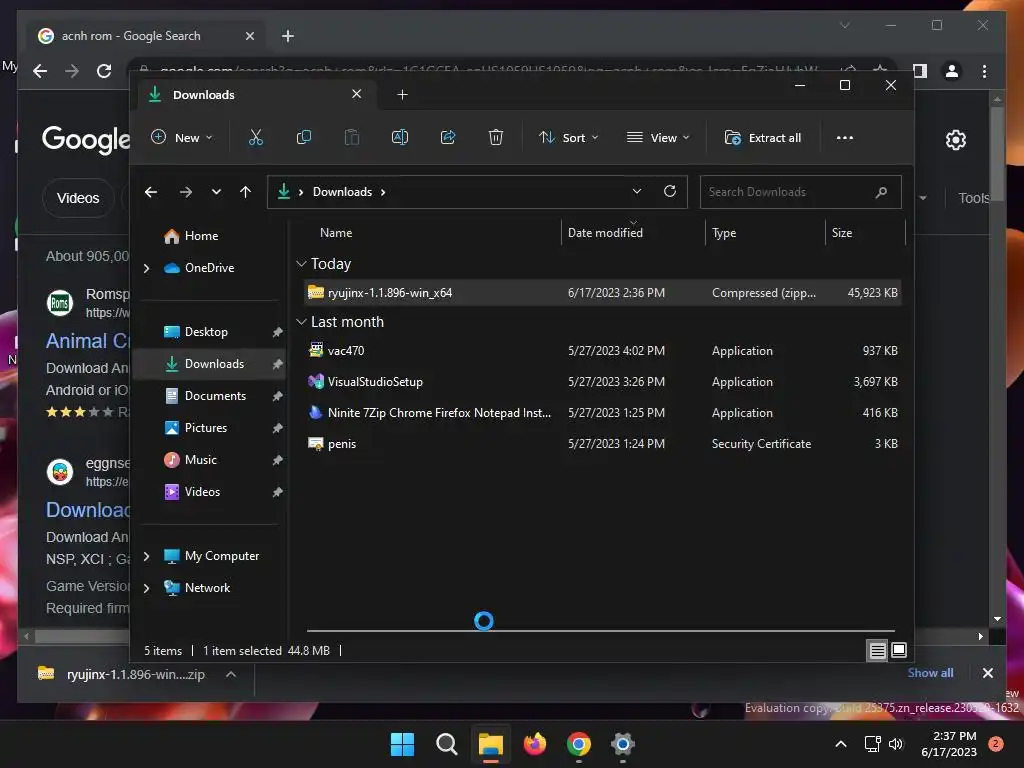1024x768 pixels.
Task: Click the volume icon in system tray
Action: click(x=895, y=744)
